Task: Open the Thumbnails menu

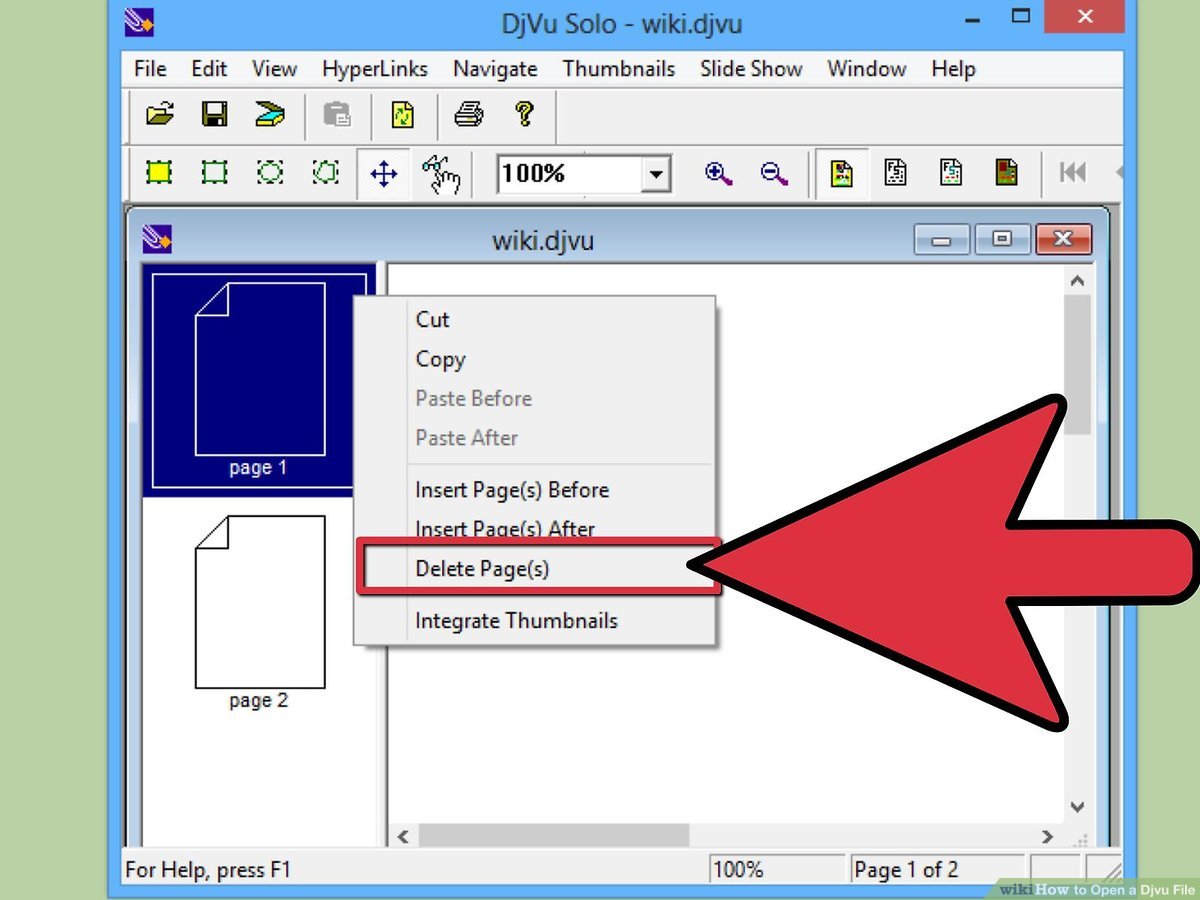Action: point(618,69)
